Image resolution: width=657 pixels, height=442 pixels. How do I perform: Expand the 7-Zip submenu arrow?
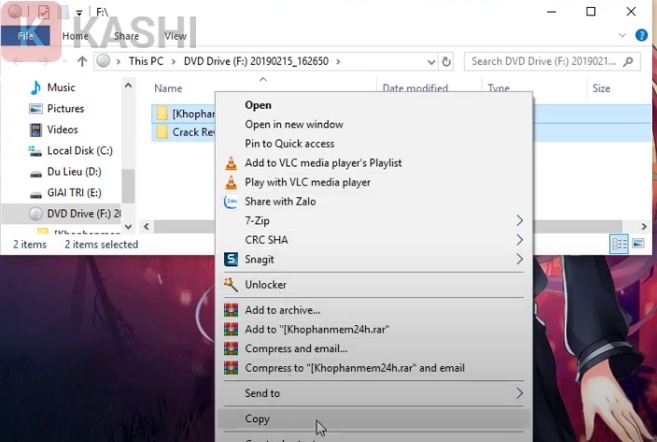coord(520,220)
